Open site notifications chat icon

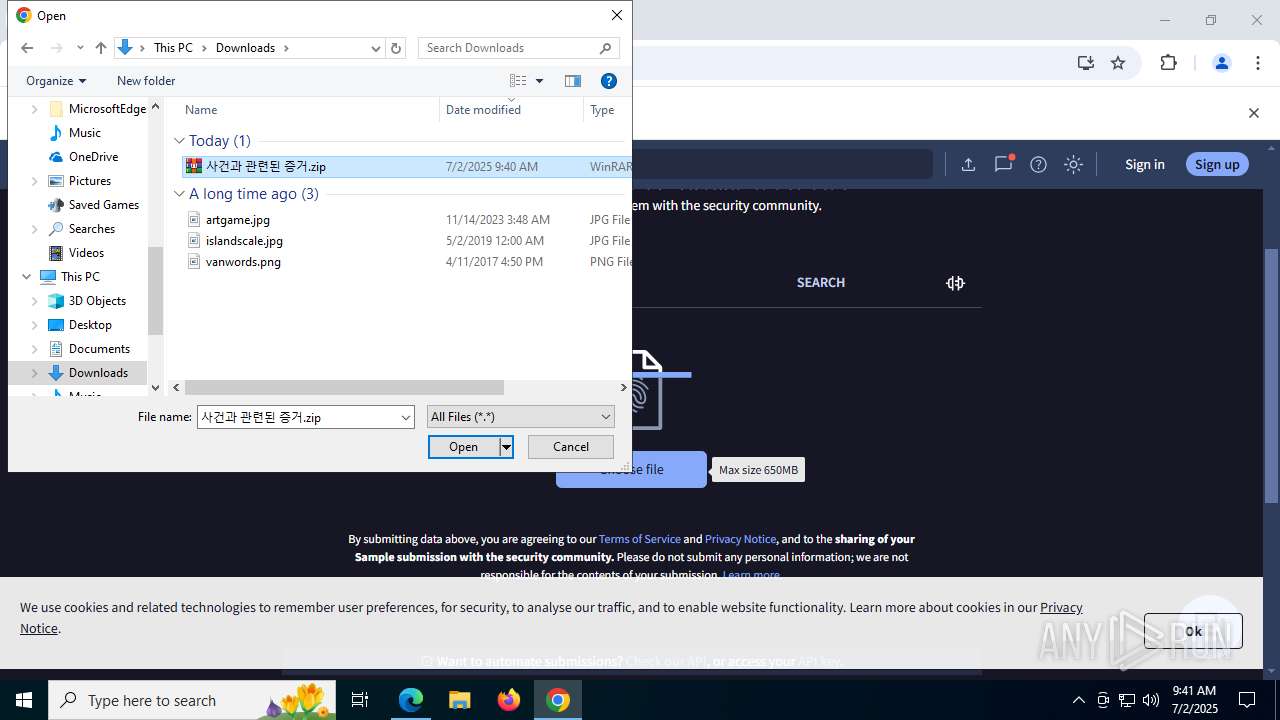(1003, 164)
